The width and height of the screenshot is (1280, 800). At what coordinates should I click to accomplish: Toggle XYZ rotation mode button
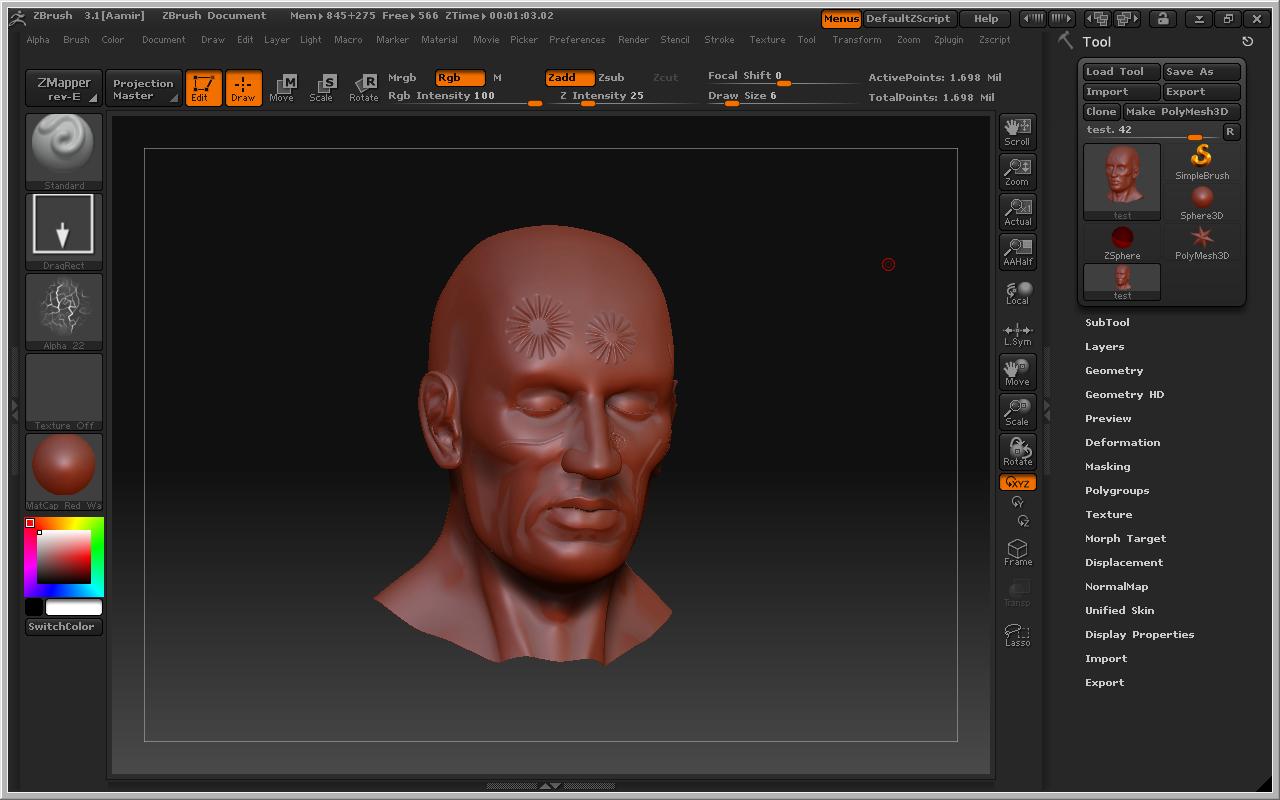[1017, 483]
